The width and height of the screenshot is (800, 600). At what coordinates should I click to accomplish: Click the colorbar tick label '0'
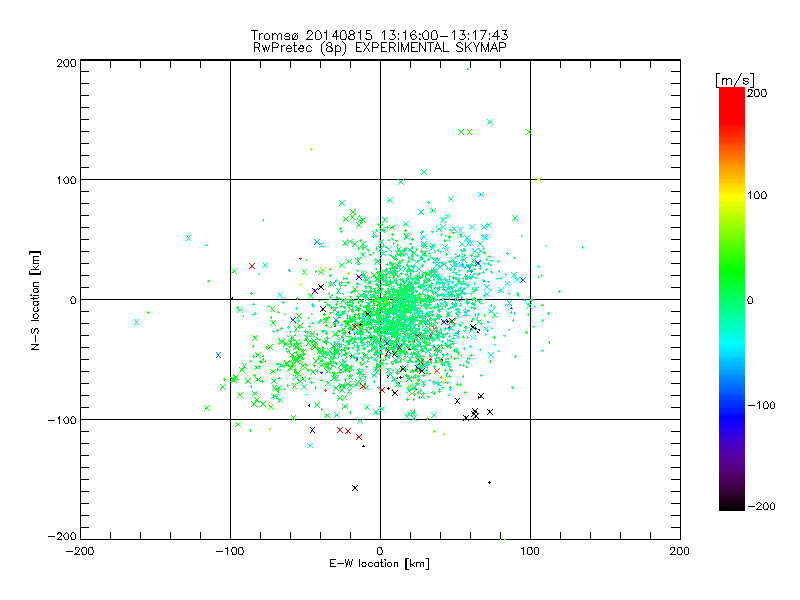750,300
